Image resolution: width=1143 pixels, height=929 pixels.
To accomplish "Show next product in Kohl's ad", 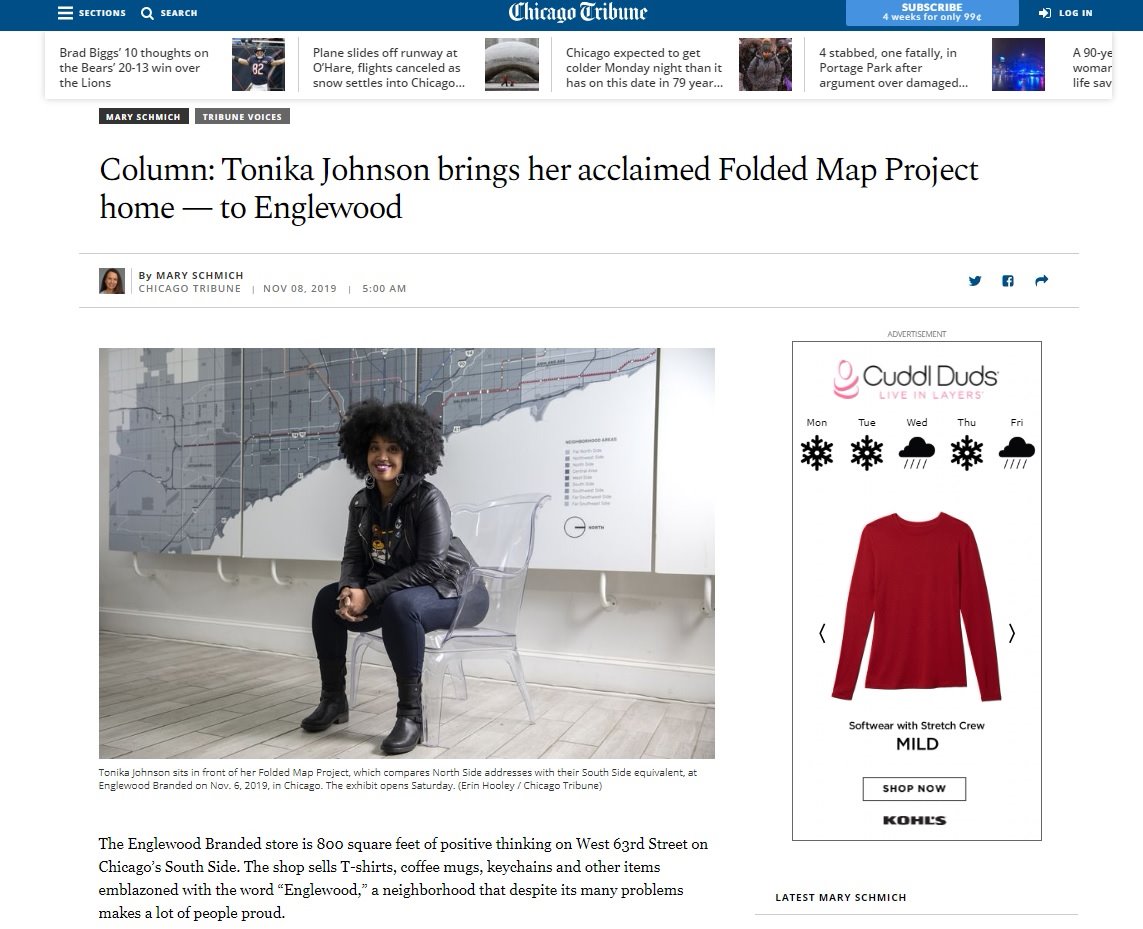I will pyautogui.click(x=1012, y=633).
